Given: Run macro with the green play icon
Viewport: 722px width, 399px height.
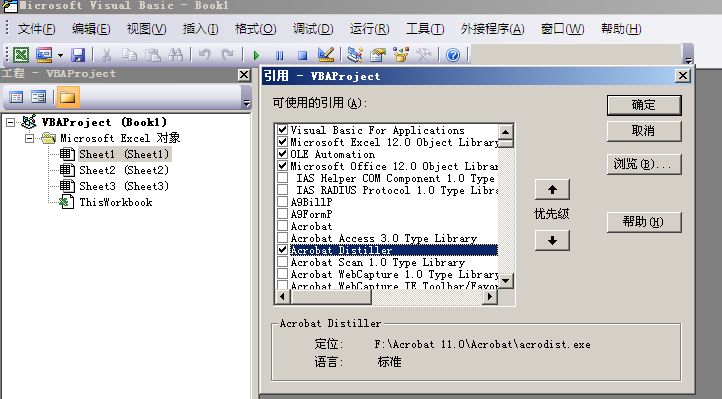Looking at the screenshot, I should 256,56.
